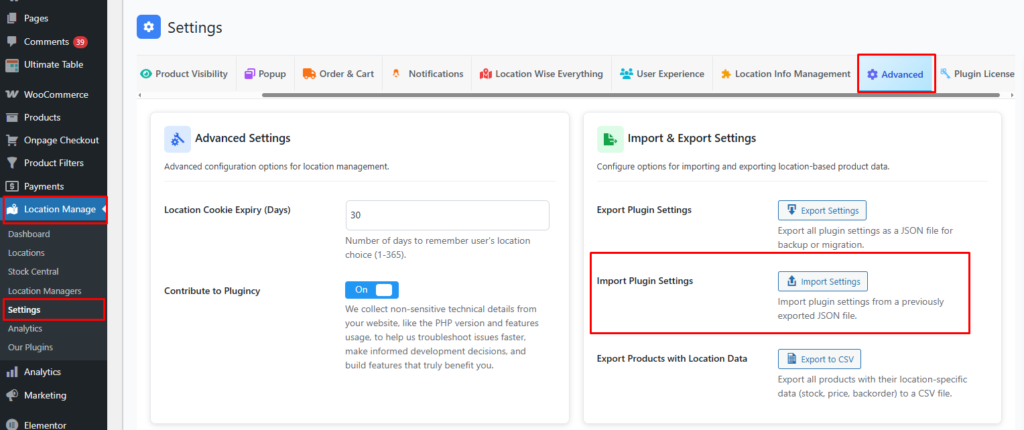Open the Location Wise Everything tab
1024x430 pixels.
541,74
